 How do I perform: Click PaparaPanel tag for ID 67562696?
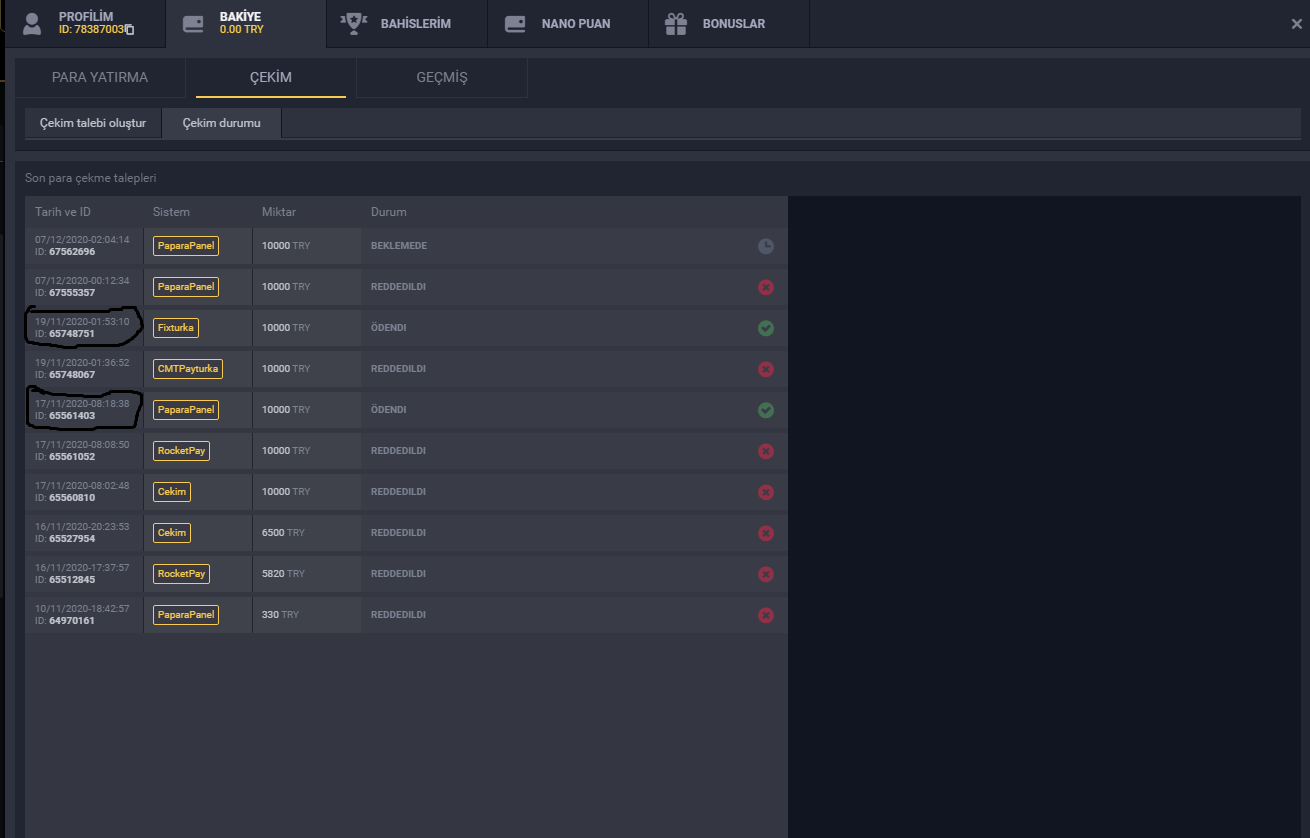tap(186, 246)
